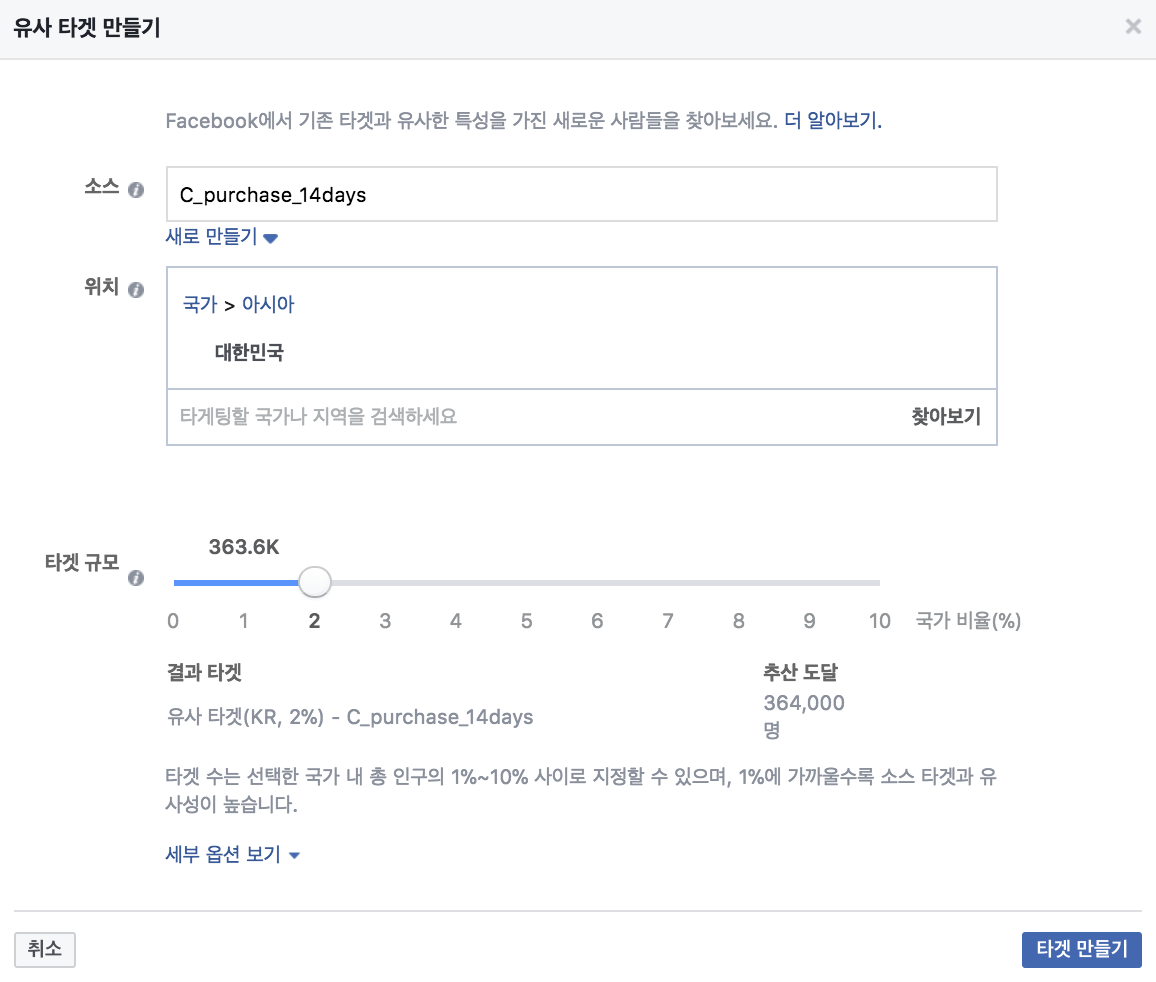This screenshot has width=1156, height=982.
Task: Click the 아시아 breadcrumb link
Action: pyautogui.click(x=269, y=304)
